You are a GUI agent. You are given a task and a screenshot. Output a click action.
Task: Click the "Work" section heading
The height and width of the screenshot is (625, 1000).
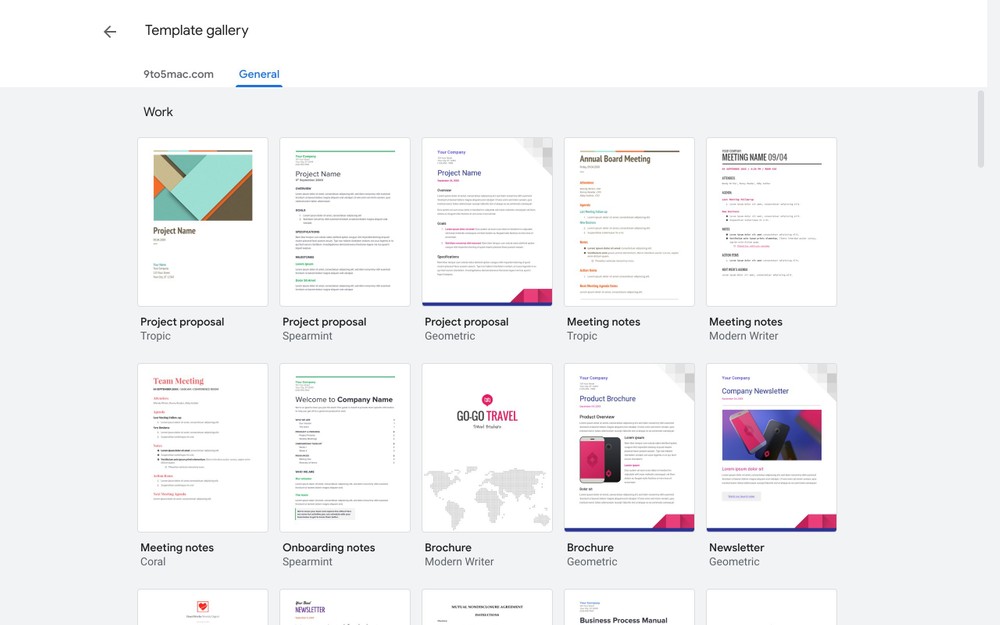tap(158, 112)
